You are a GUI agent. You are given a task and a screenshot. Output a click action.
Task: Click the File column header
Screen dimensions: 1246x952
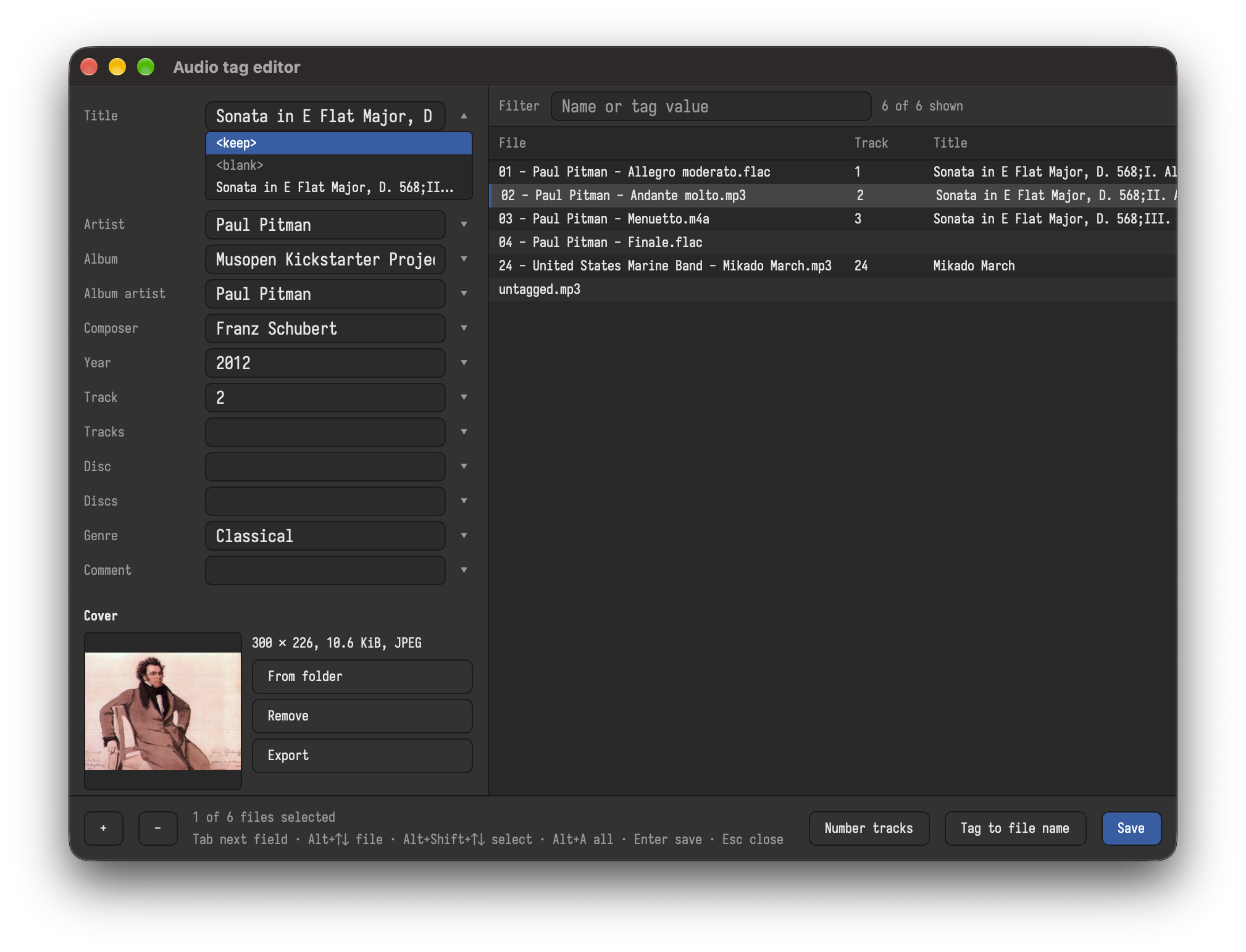click(512, 143)
